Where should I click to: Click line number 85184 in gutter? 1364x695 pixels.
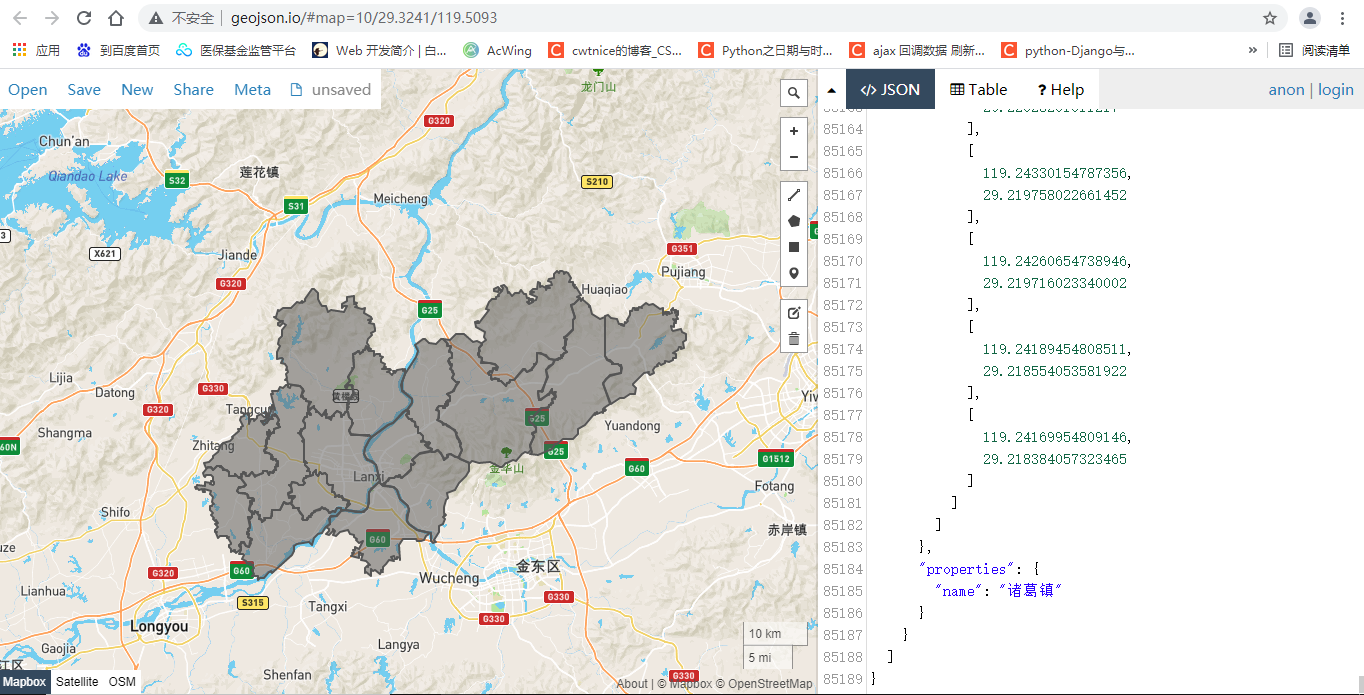[842, 569]
